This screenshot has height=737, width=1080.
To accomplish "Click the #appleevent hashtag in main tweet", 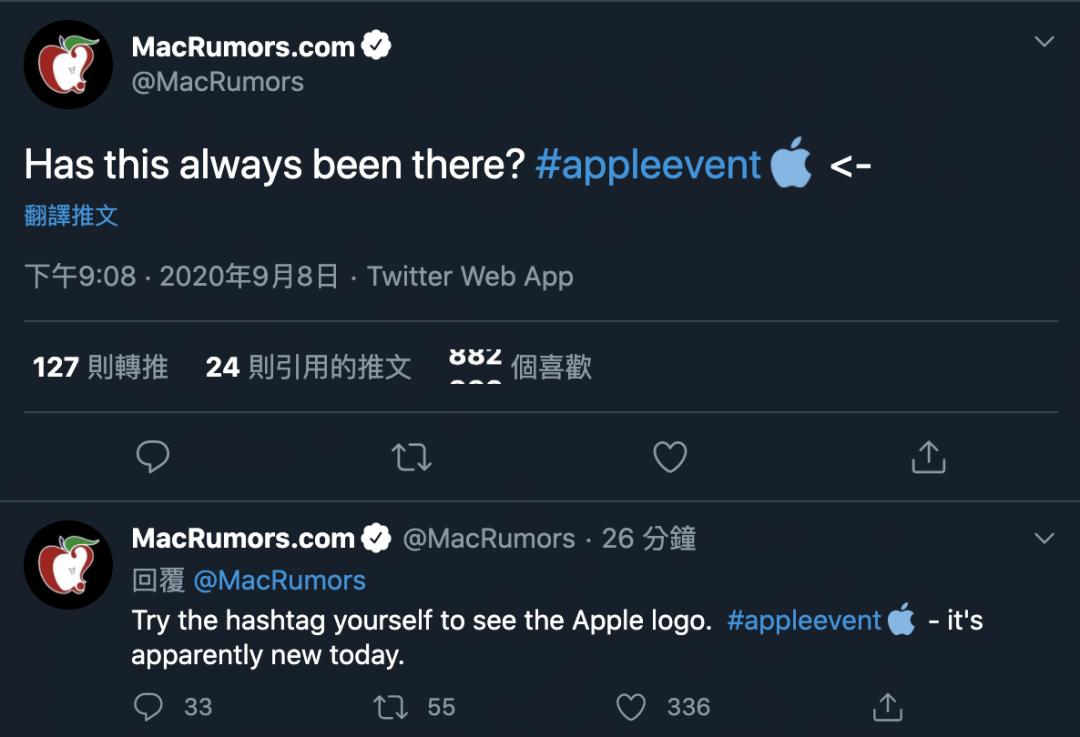I will (x=648, y=165).
